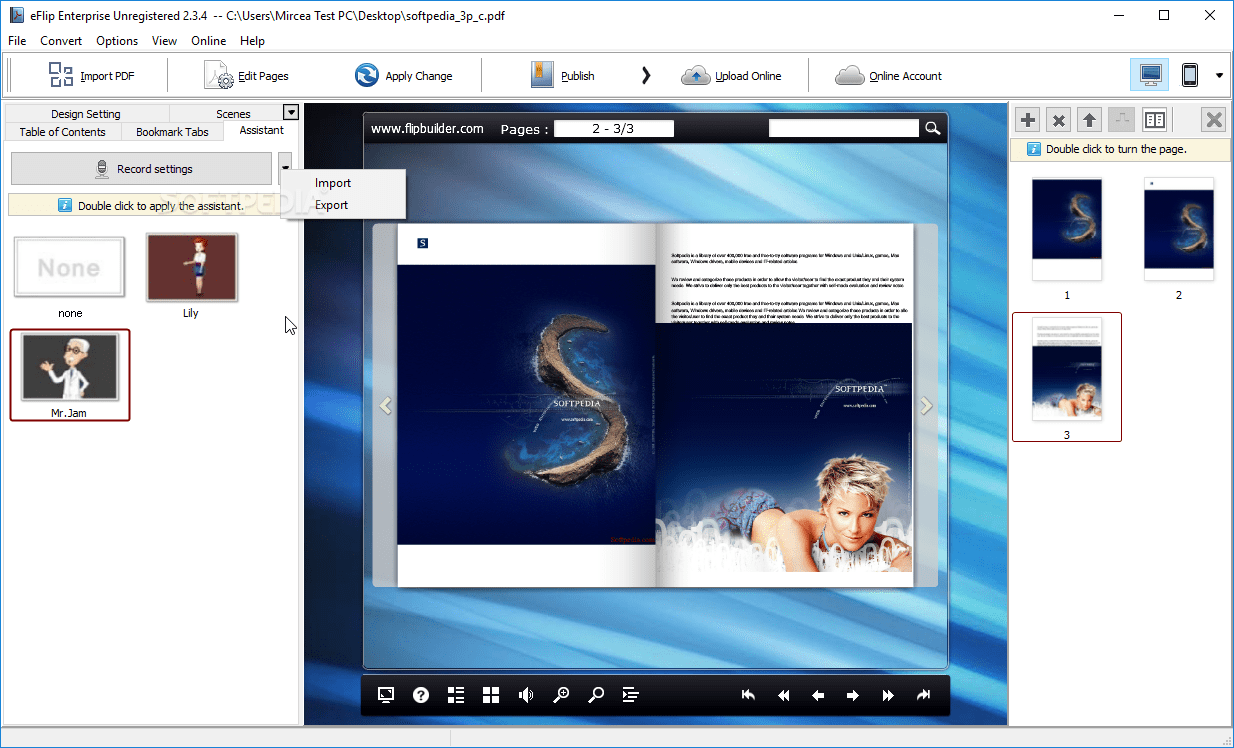Click the indented list icon in bottom bar
The height and width of the screenshot is (748, 1234).
point(631,695)
